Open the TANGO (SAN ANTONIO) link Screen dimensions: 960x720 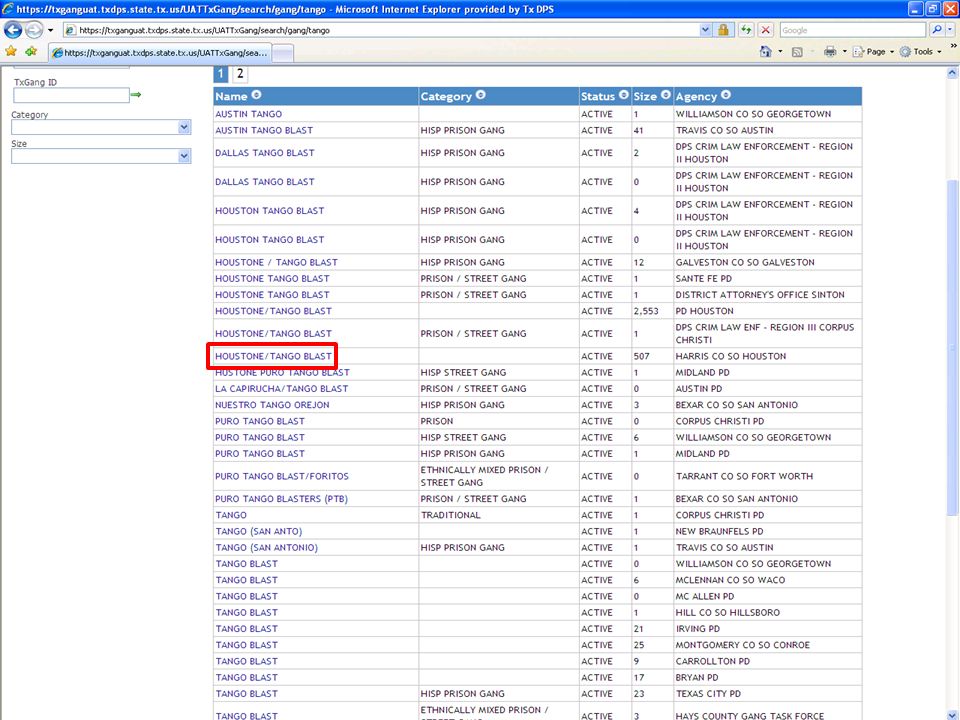[x=266, y=547]
